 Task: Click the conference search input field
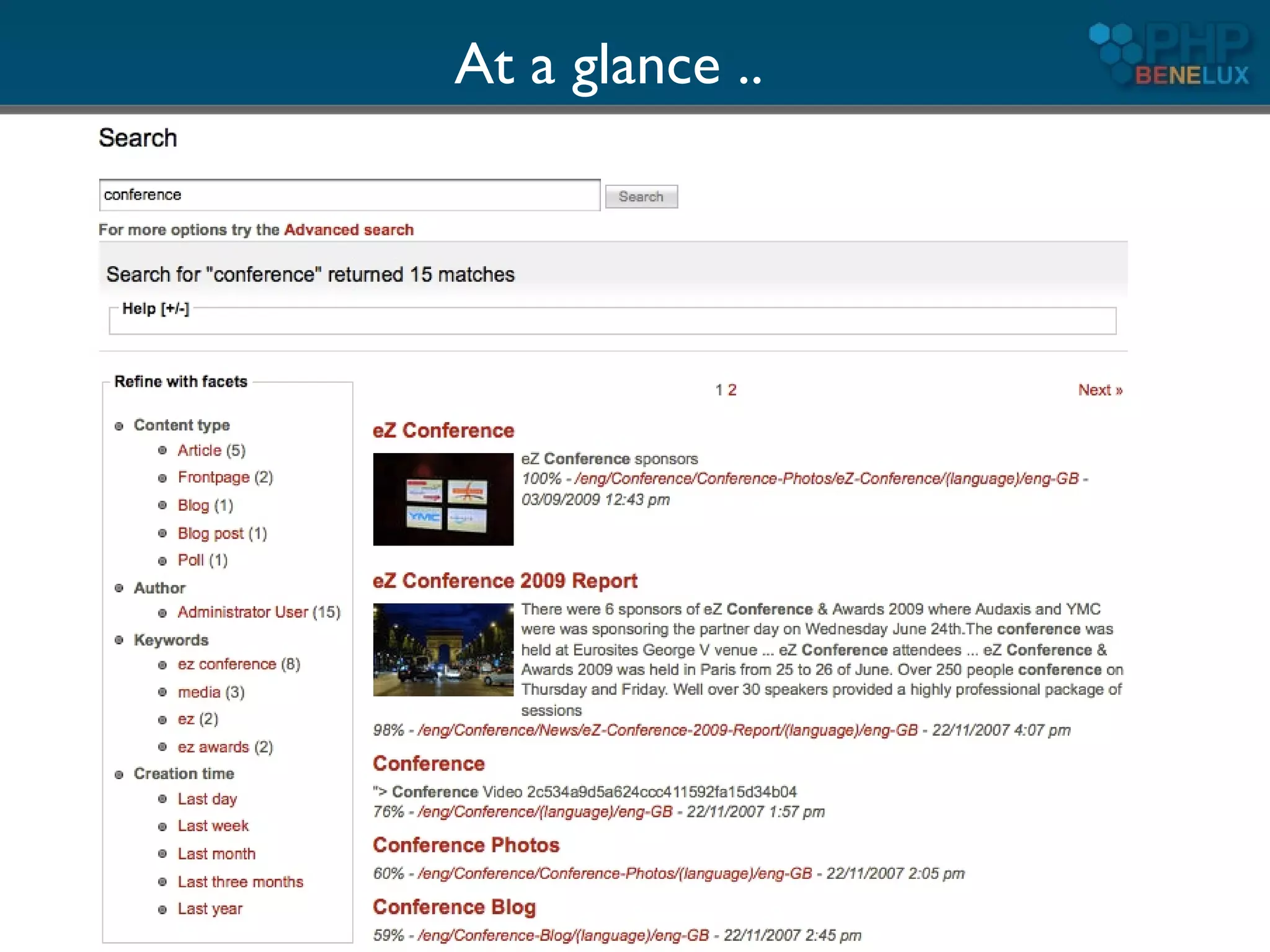[x=349, y=195]
